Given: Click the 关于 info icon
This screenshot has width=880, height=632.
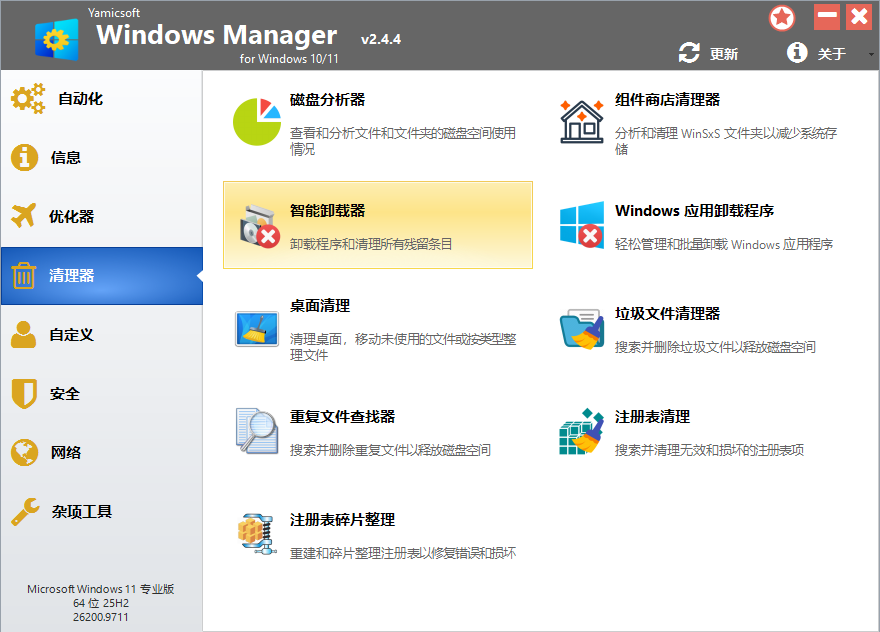Looking at the screenshot, I should coord(797,53).
